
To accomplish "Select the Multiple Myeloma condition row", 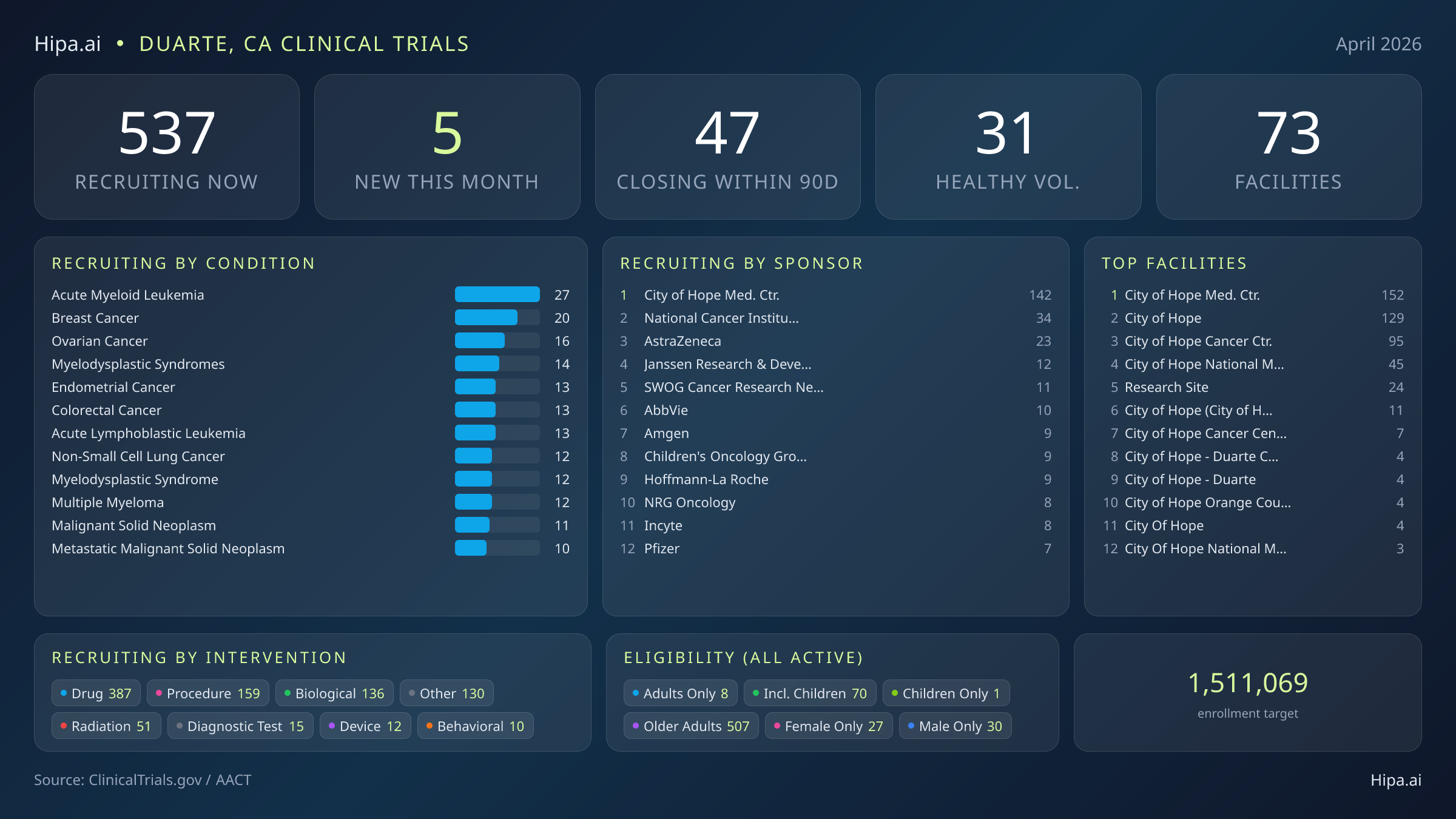I will (311, 502).
